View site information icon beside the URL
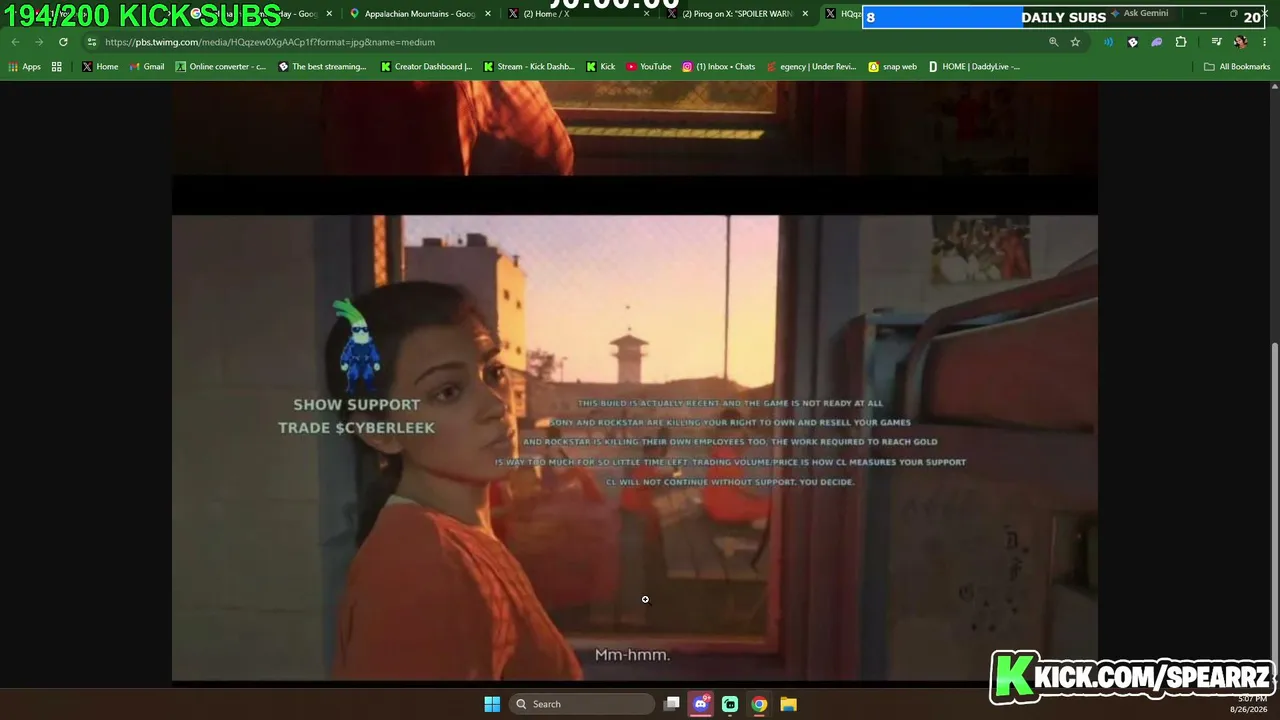 [x=92, y=42]
